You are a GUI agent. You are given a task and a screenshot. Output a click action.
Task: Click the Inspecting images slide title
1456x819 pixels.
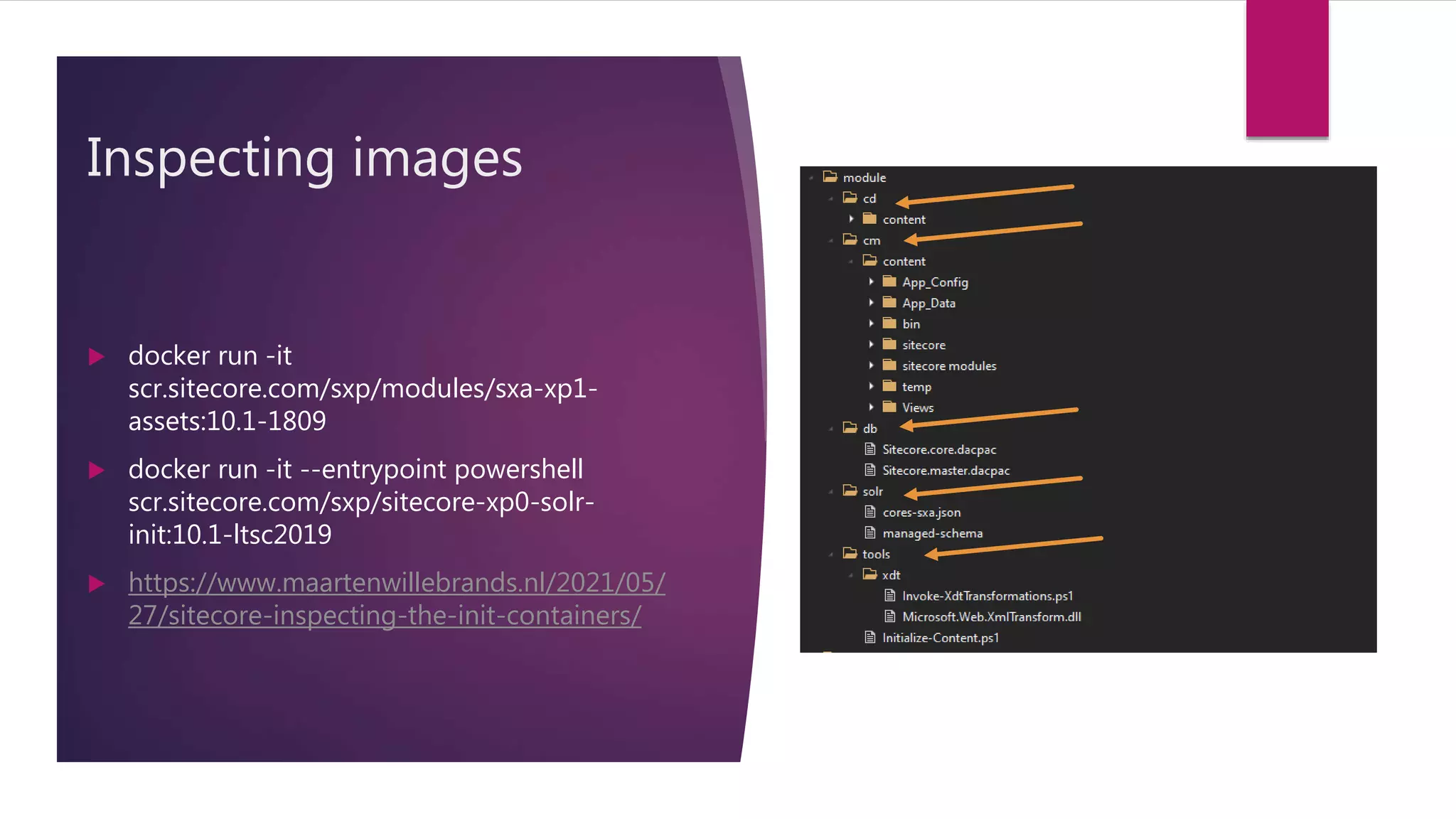click(304, 158)
